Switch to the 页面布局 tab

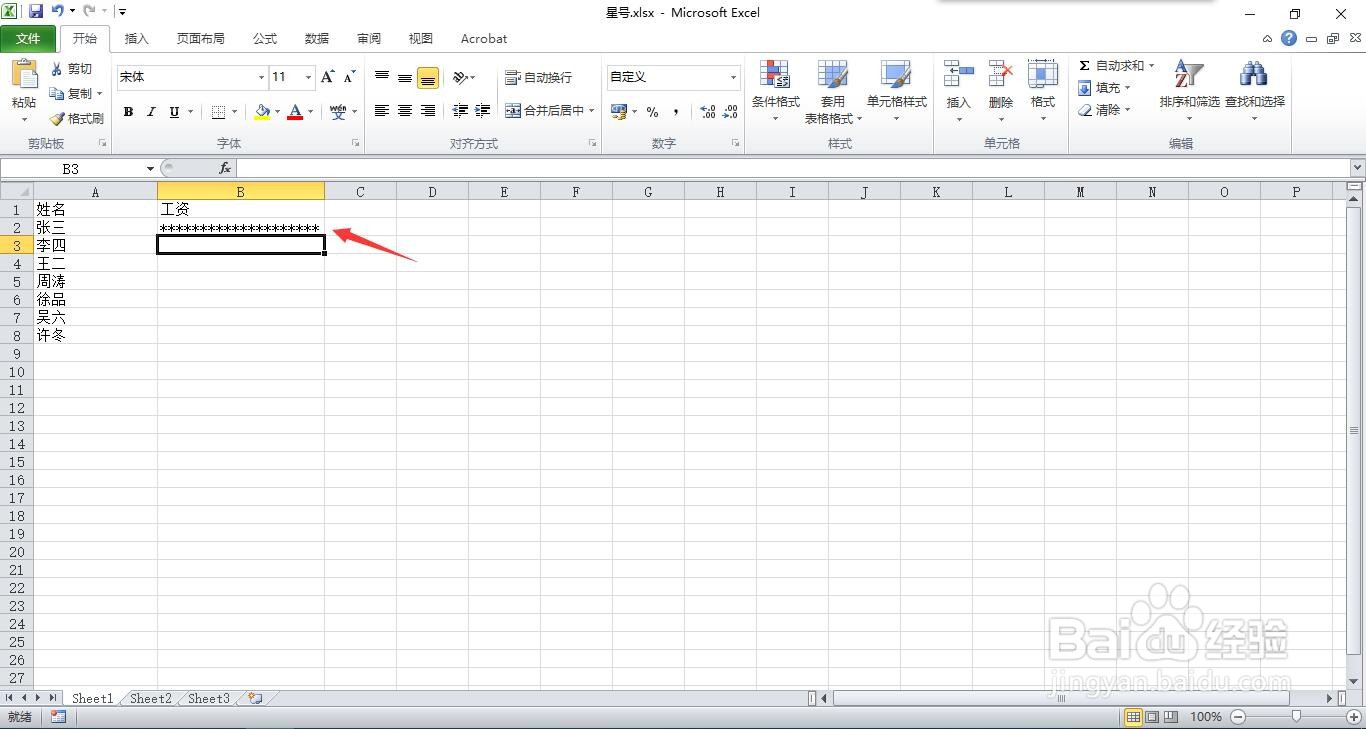click(200, 38)
